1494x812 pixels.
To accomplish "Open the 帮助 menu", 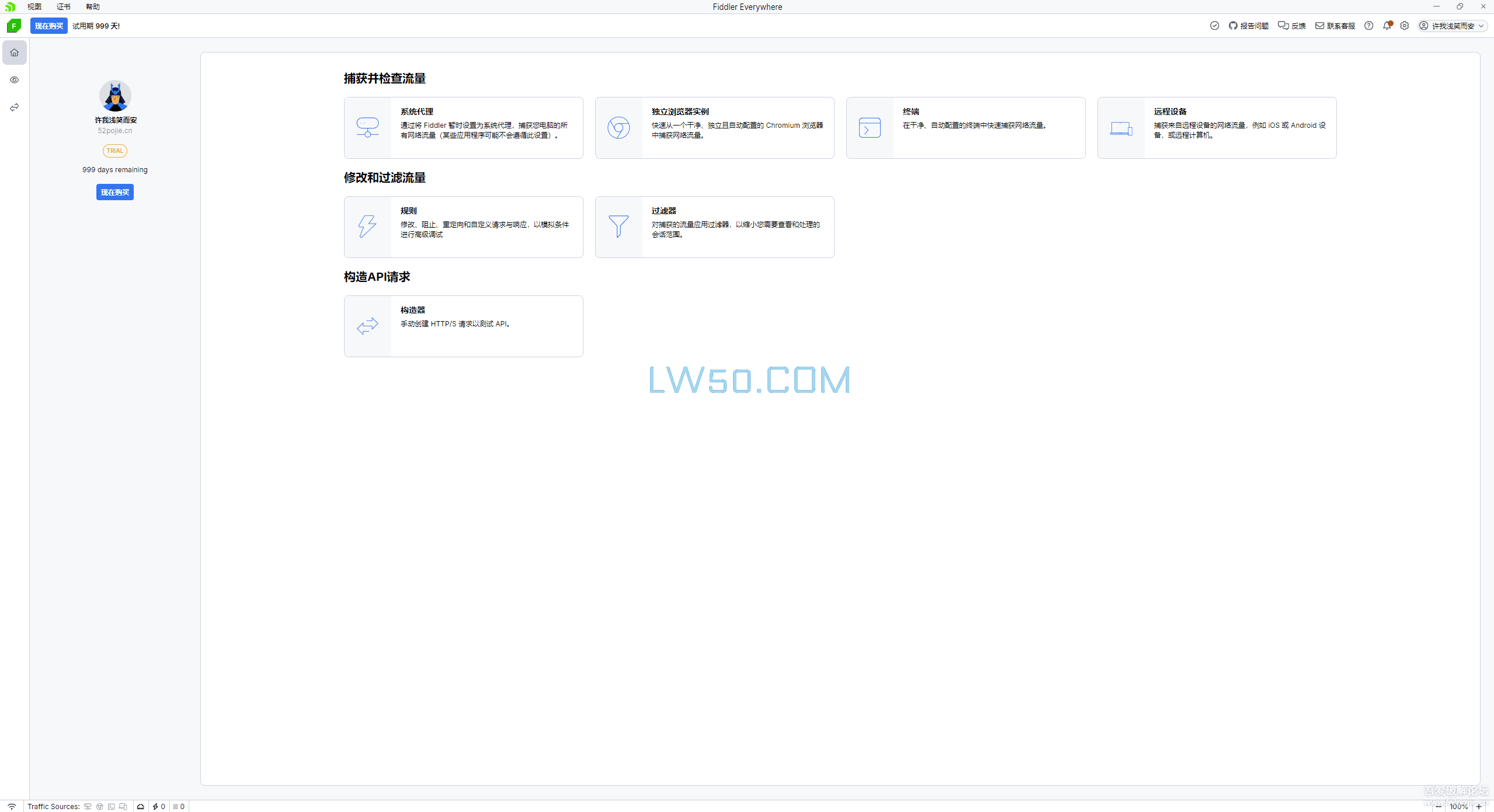I will click(x=93, y=6).
